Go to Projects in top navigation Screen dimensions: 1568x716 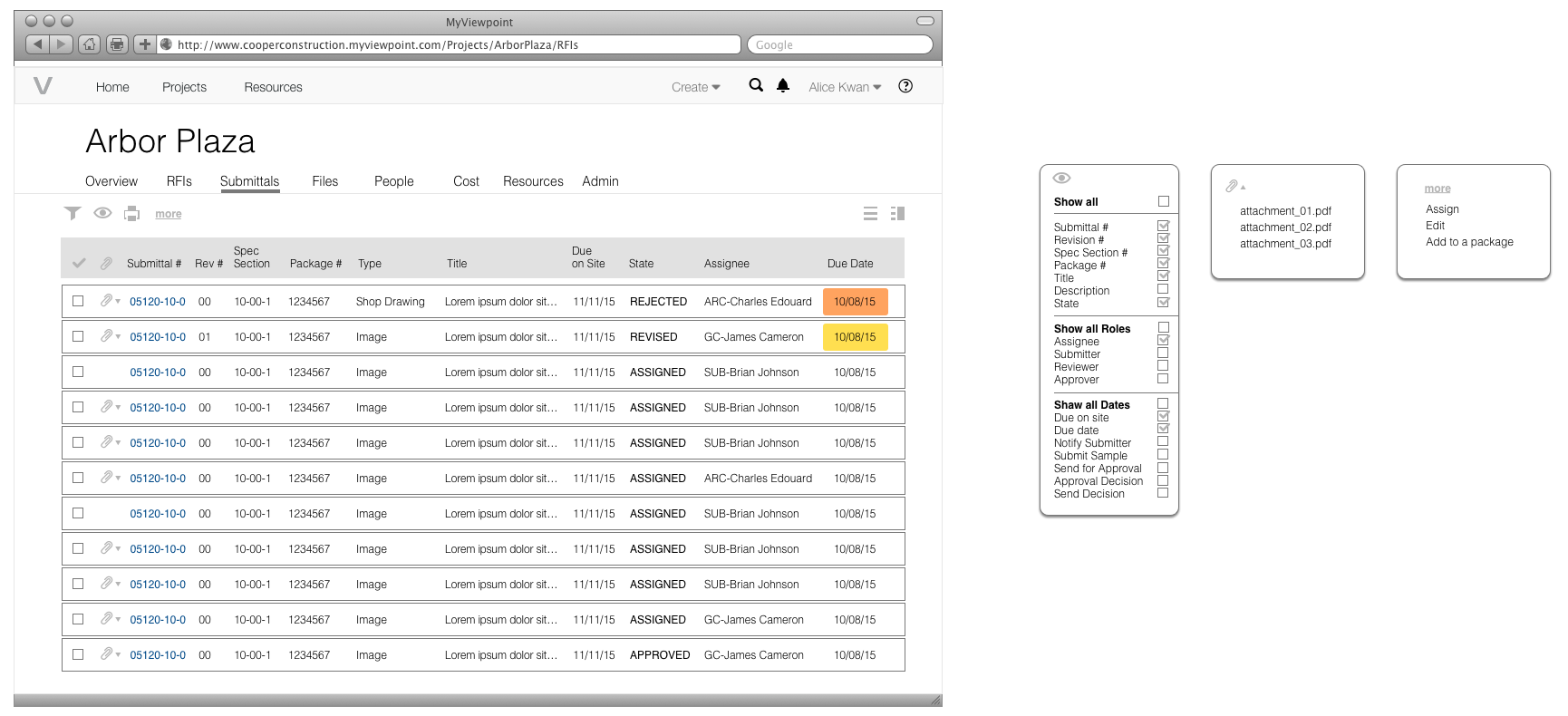184,87
